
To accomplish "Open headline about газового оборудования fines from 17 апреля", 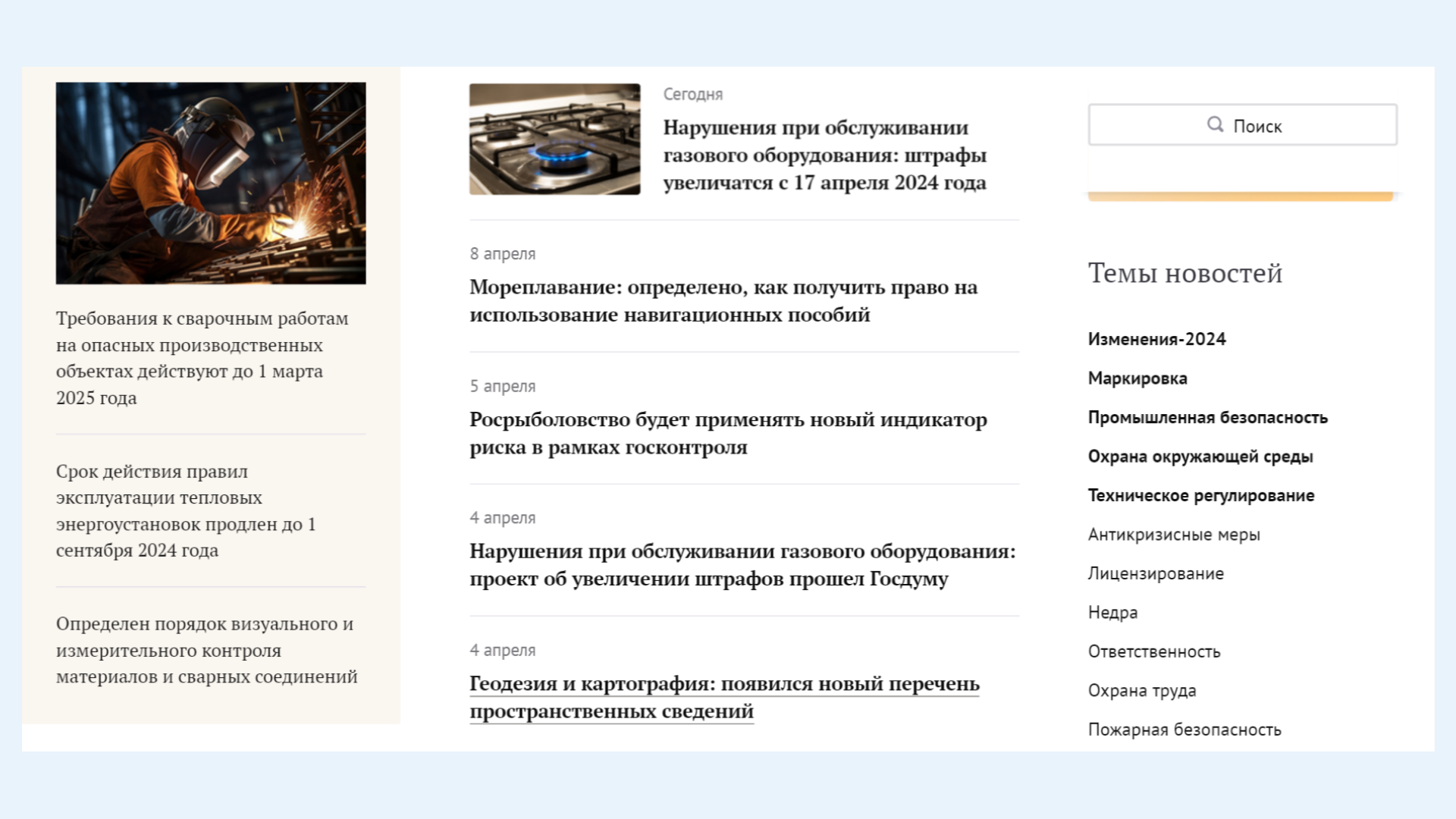I will [x=824, y=155].
